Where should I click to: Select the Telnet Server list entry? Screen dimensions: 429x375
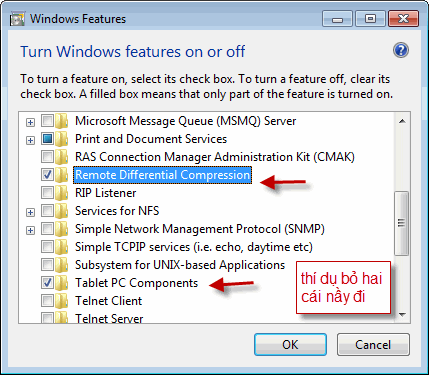109,319
